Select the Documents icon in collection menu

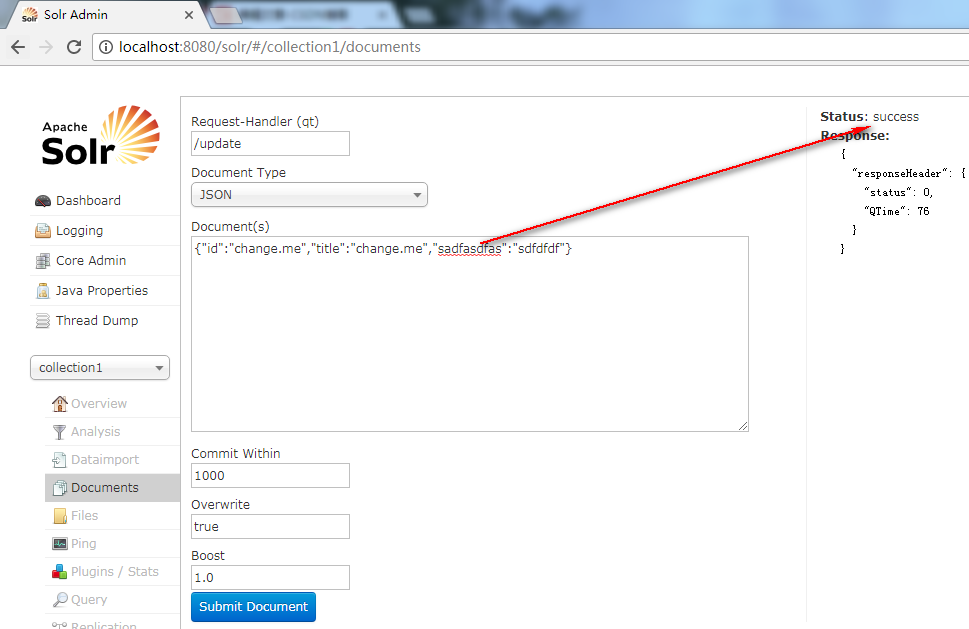59,488
